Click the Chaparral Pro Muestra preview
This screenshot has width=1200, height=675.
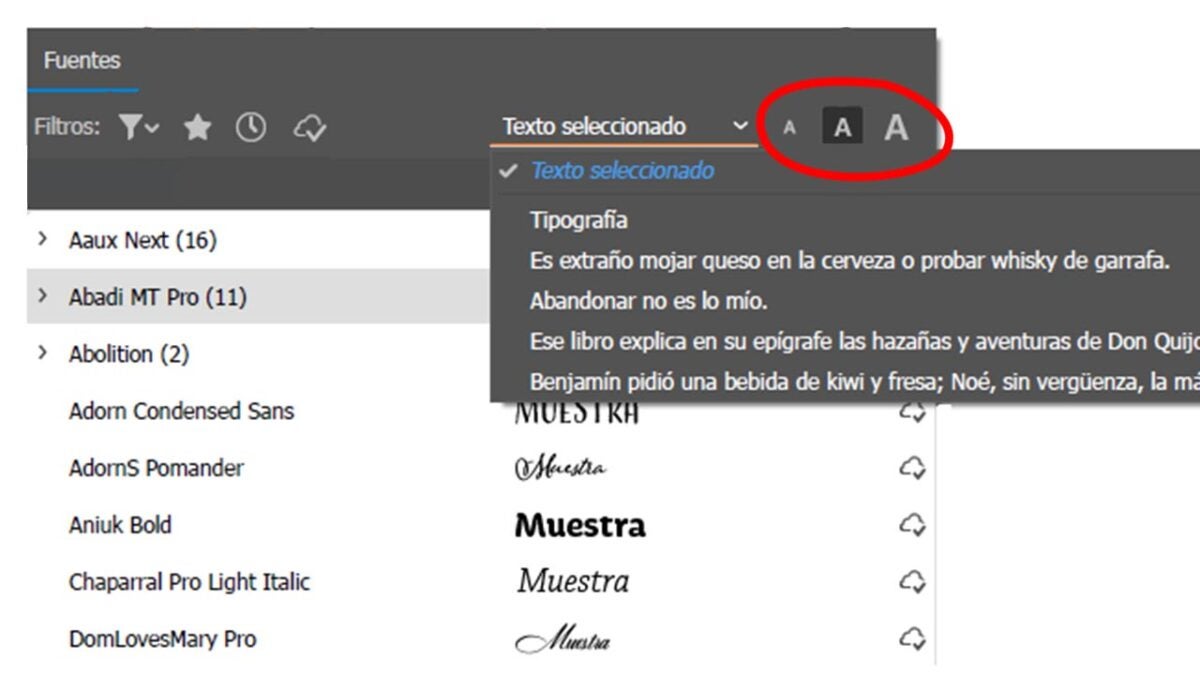(573, 581)
